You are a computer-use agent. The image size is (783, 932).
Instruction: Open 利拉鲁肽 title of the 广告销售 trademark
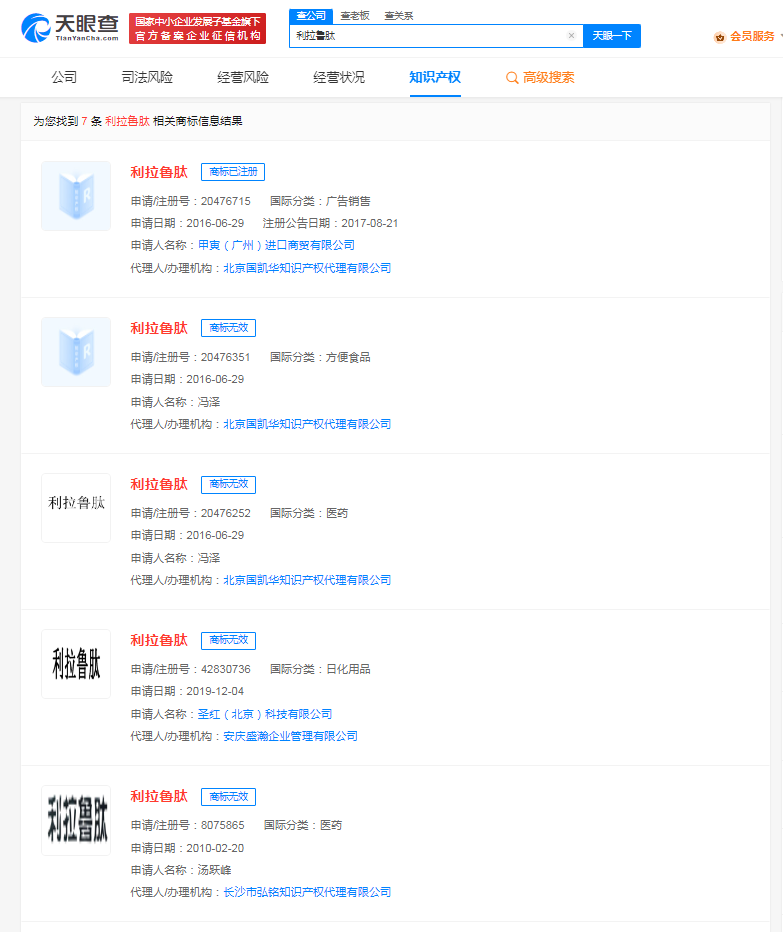point(159,172)
